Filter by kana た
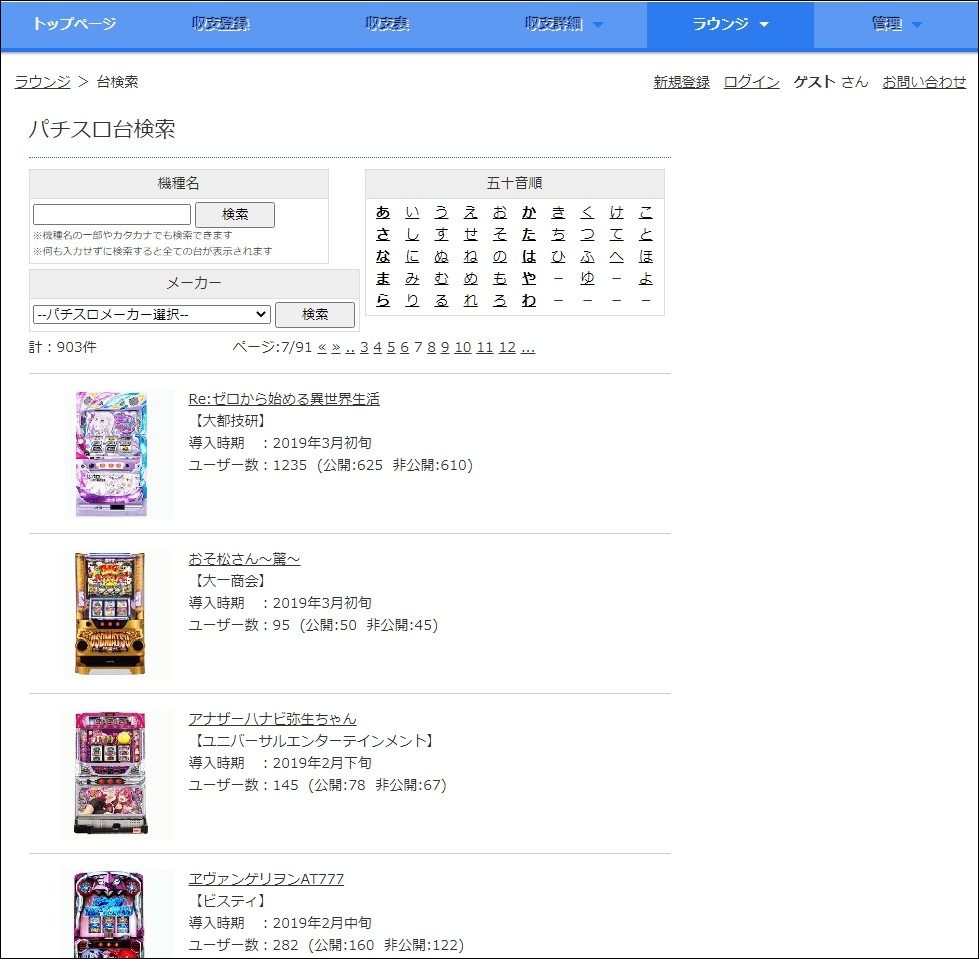Viewport: 979px width, 959px height. pos(529,234)
